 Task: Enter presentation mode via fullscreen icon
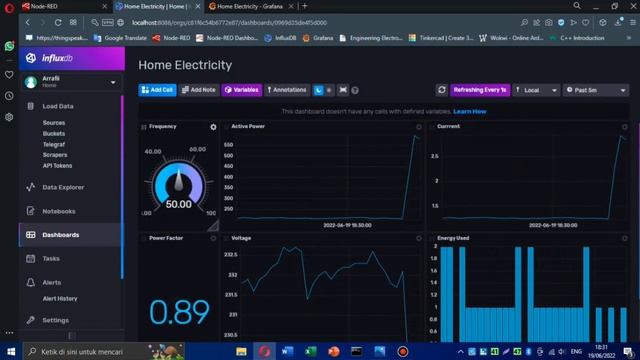pyautogui.click(x=343, y=90)
